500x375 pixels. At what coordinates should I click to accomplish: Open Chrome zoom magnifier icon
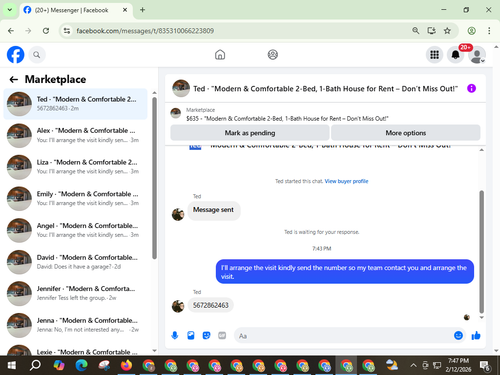(x=415, y=31)
